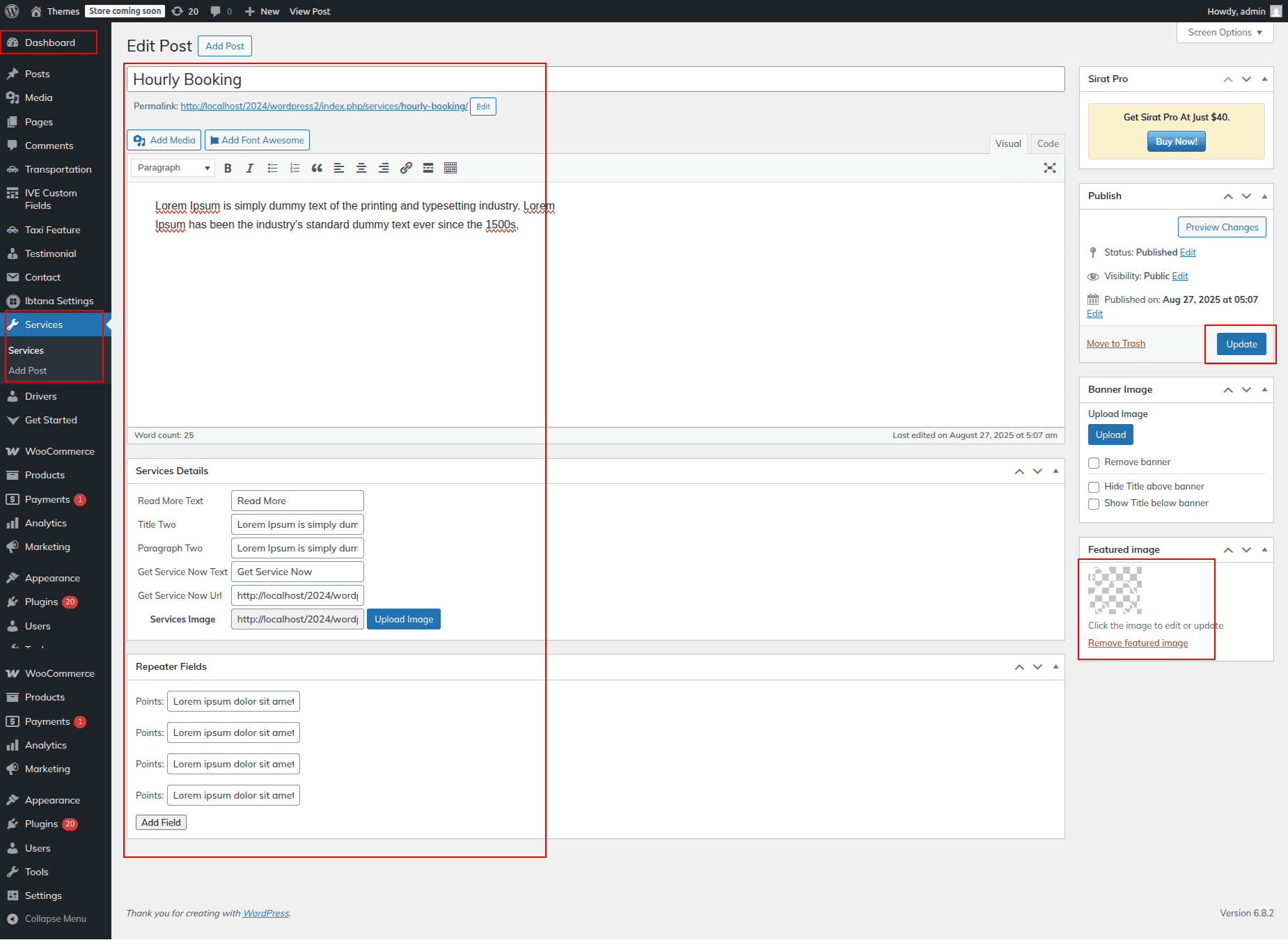Collapse the Services Details panel
Screen dimensions: 1288x940
click(x=1055, y=471)
